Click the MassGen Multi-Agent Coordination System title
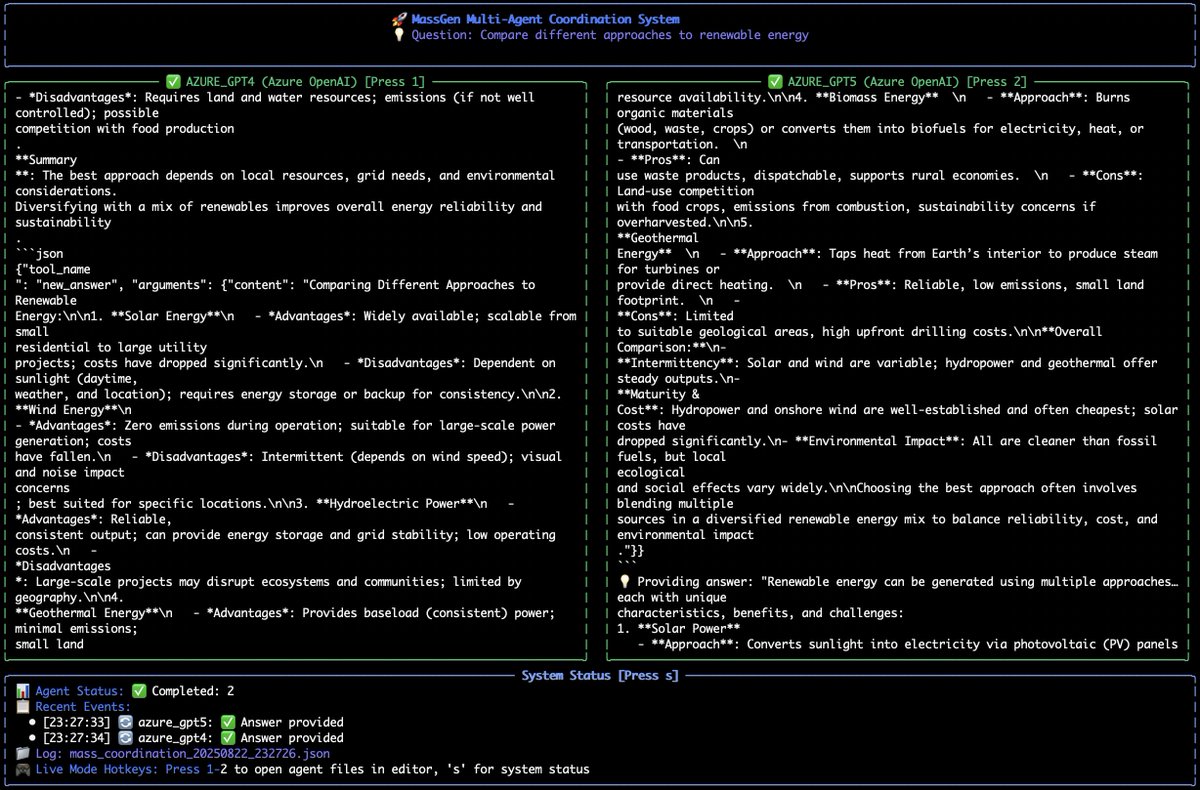Image resolution: width=1200 pixels, height=790 pixels. (545, 19)
